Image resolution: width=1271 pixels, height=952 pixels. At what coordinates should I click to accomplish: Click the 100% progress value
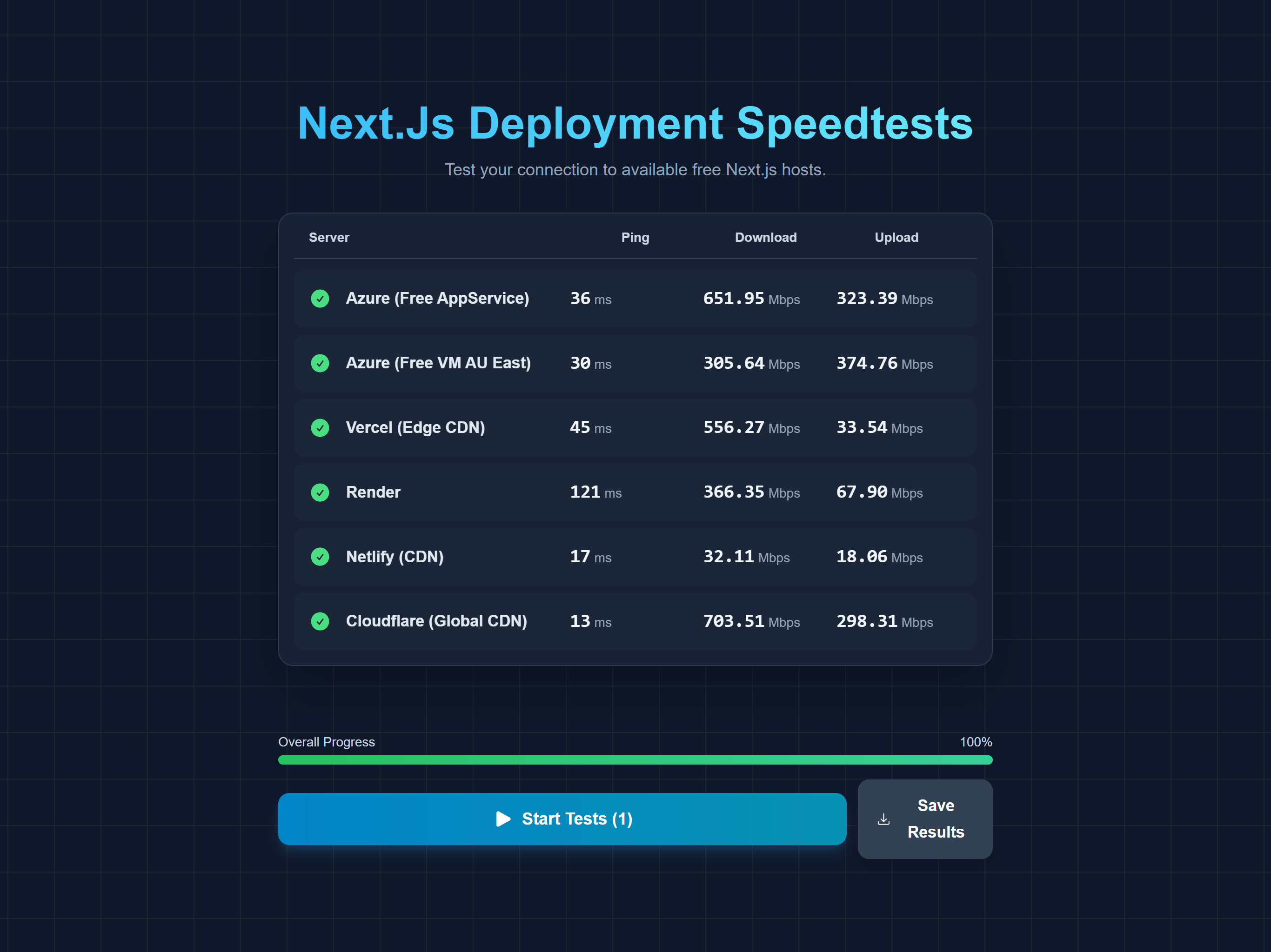(976, 742)
